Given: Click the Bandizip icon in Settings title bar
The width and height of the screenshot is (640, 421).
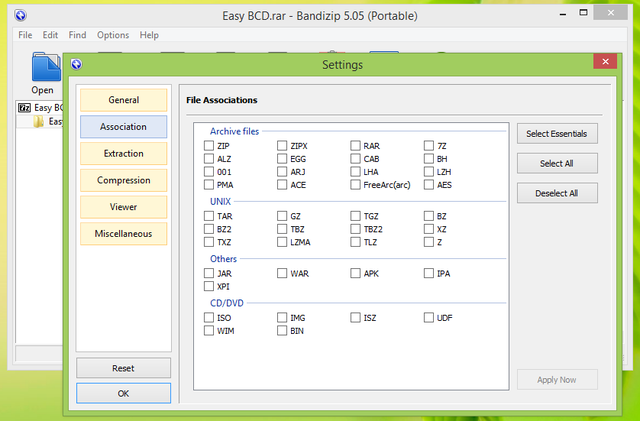Looking at the screenshot, I should pos(76,65).
